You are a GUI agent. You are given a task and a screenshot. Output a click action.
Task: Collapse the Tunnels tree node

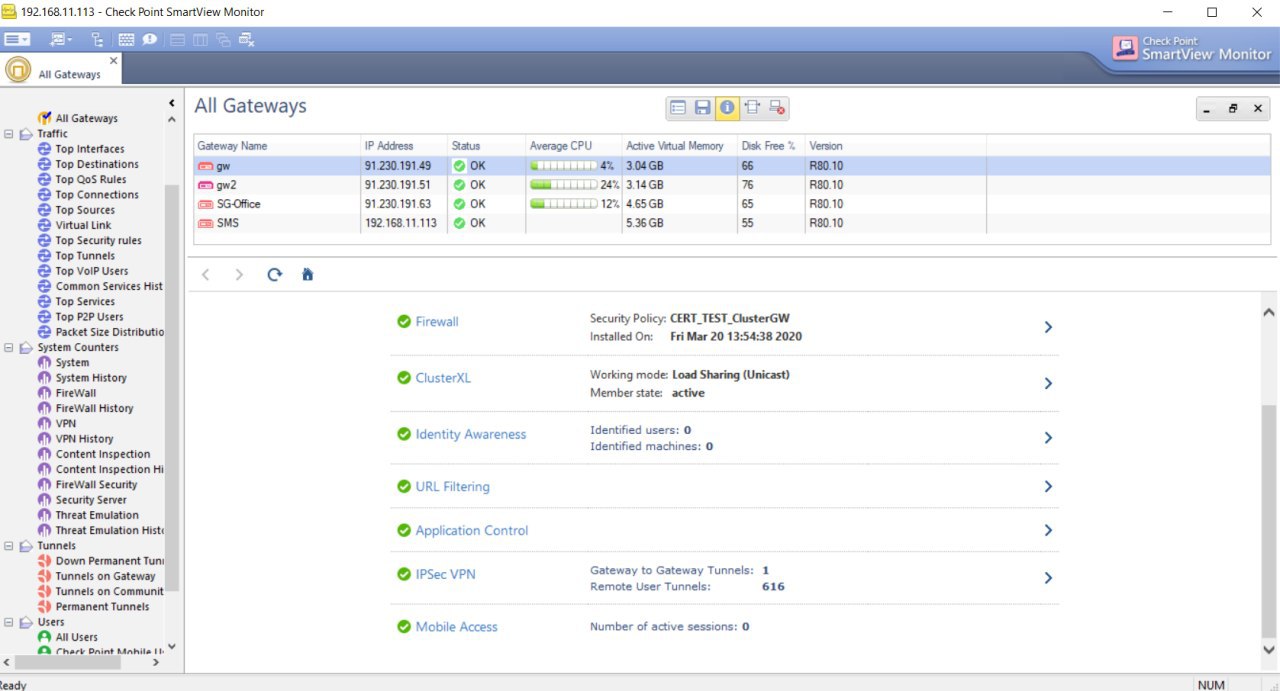[x=9, y=546]
